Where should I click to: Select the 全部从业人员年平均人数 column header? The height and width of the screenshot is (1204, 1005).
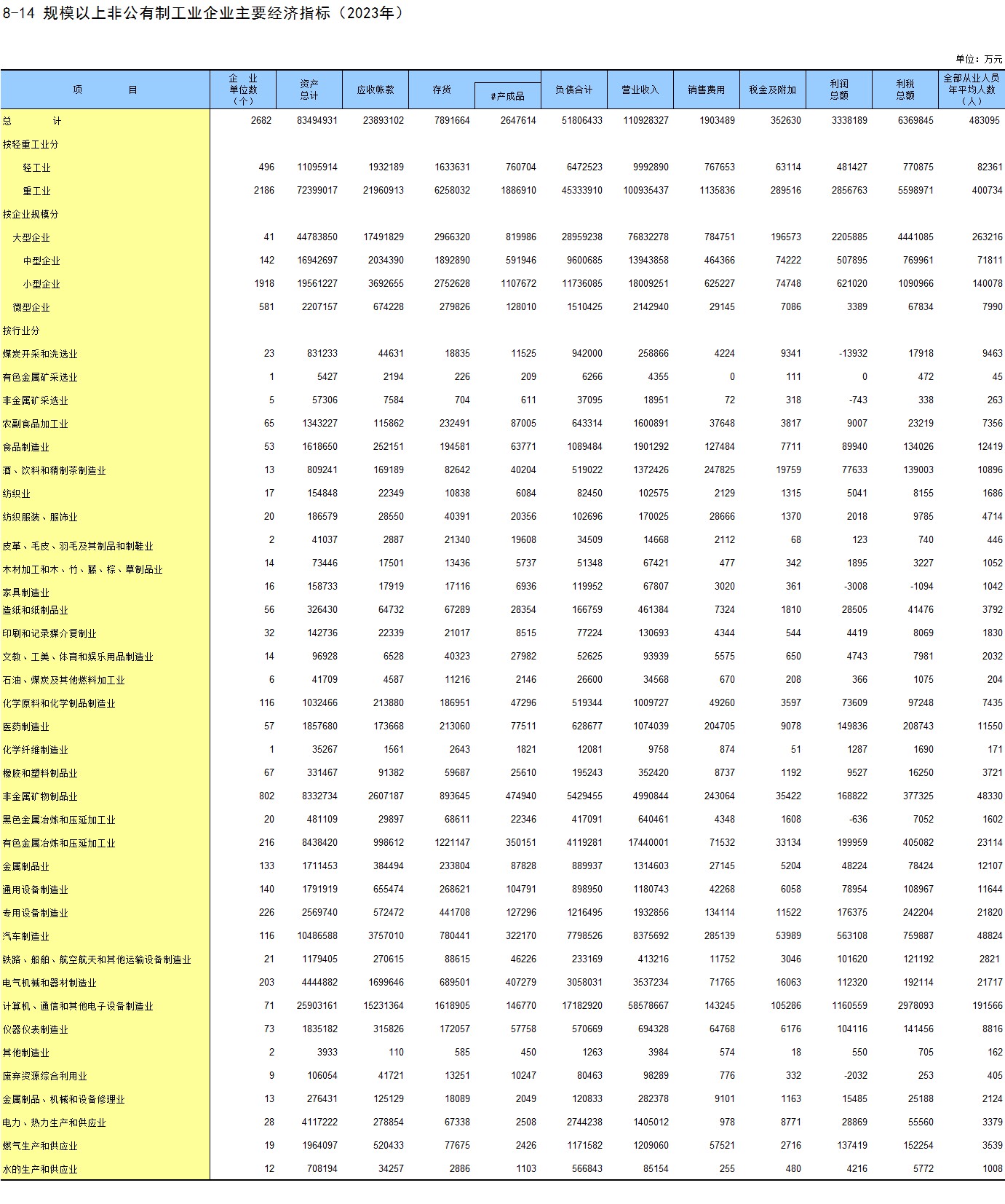pos(971,90)
